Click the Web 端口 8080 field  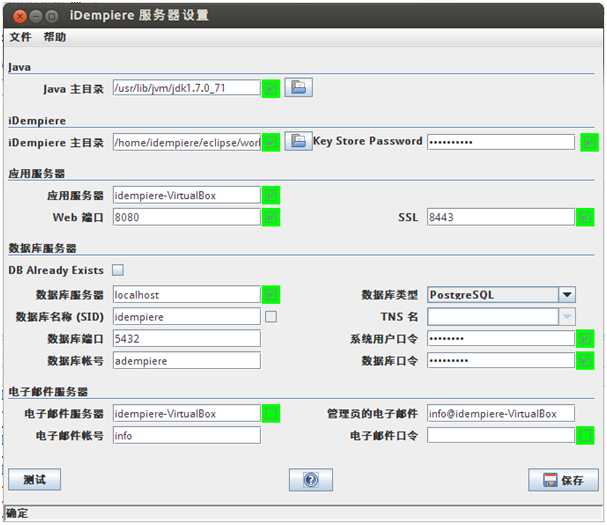(x=187, y=217)
